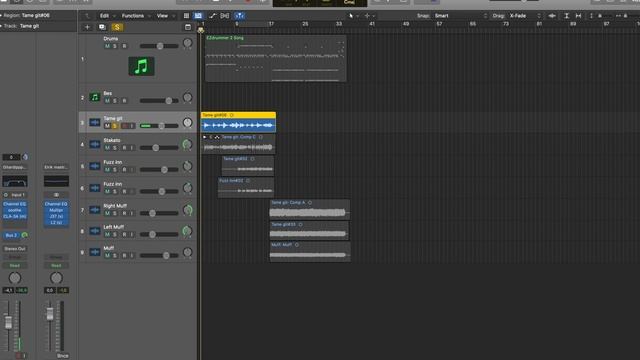Open the Snap Smart dropdown
This screenshot has width=640, height=360.
[x=461, y=16]
